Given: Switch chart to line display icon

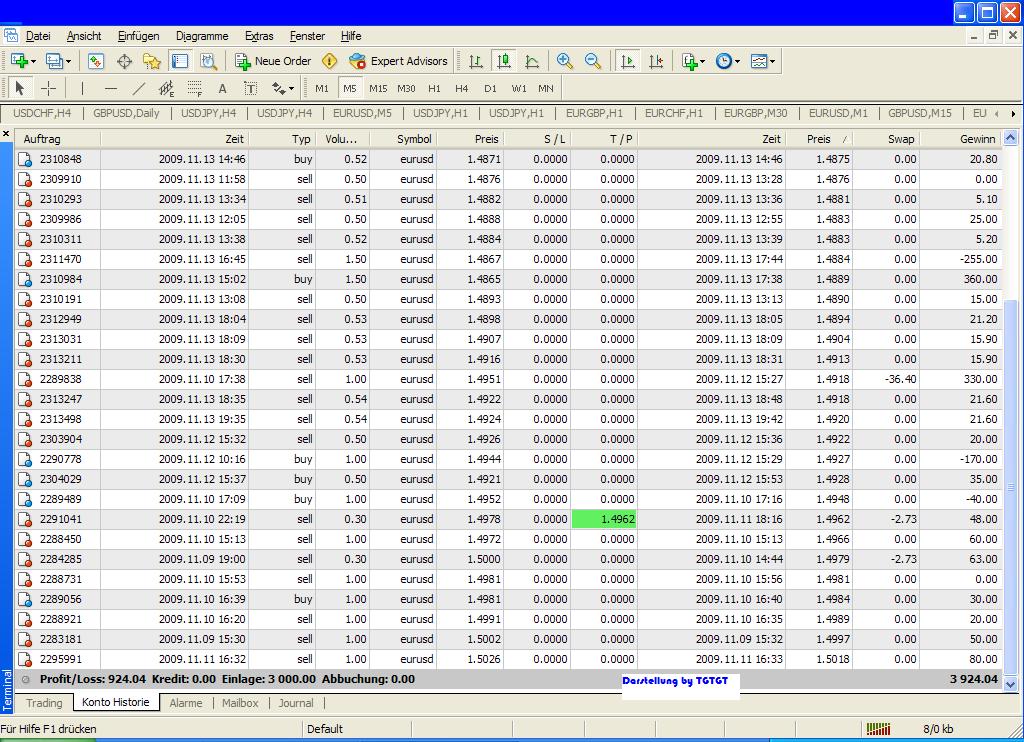Looking at the screenshot, I should pos(533,60).
